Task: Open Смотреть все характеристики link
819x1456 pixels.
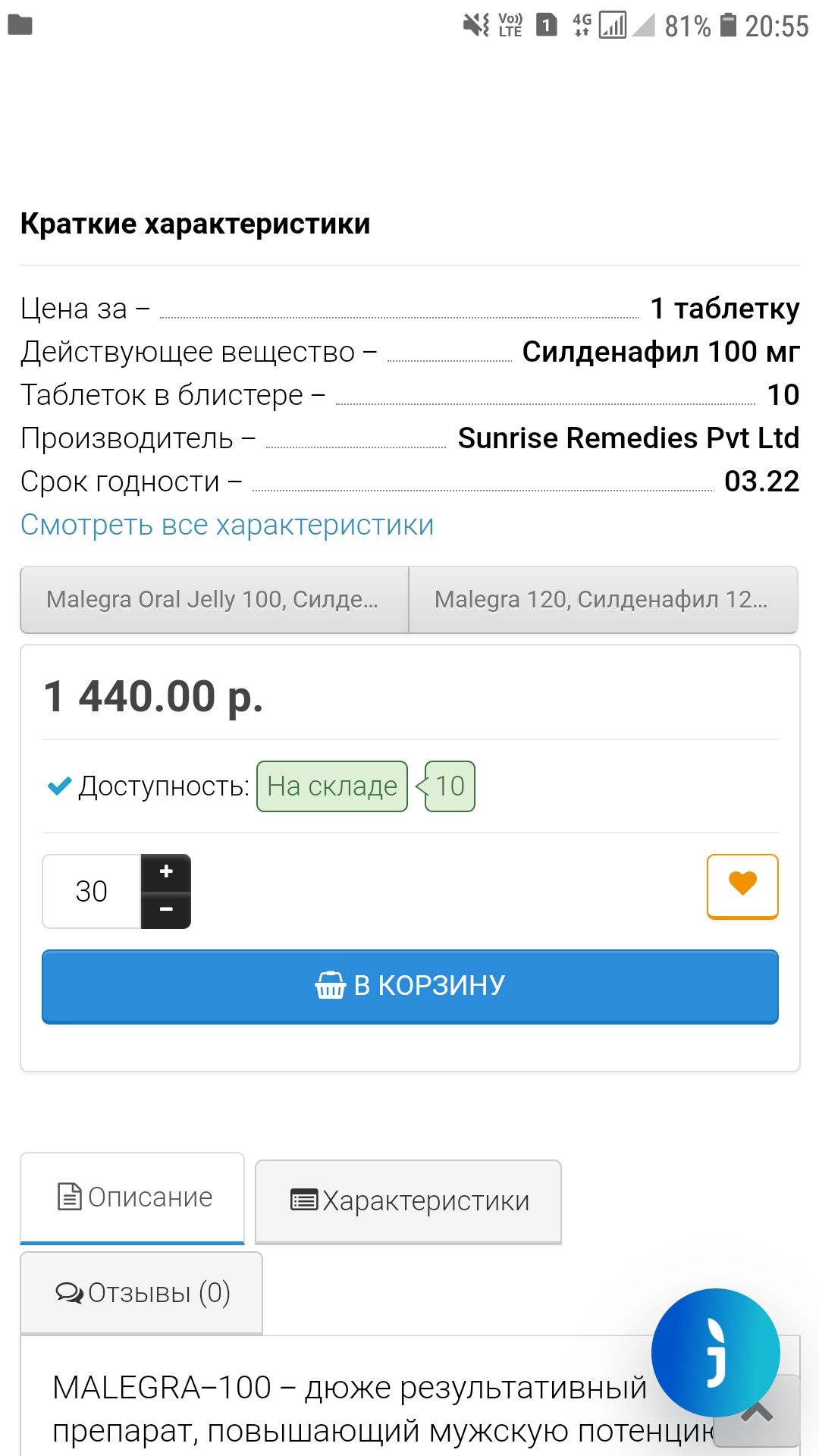Action: coord(227,525)
